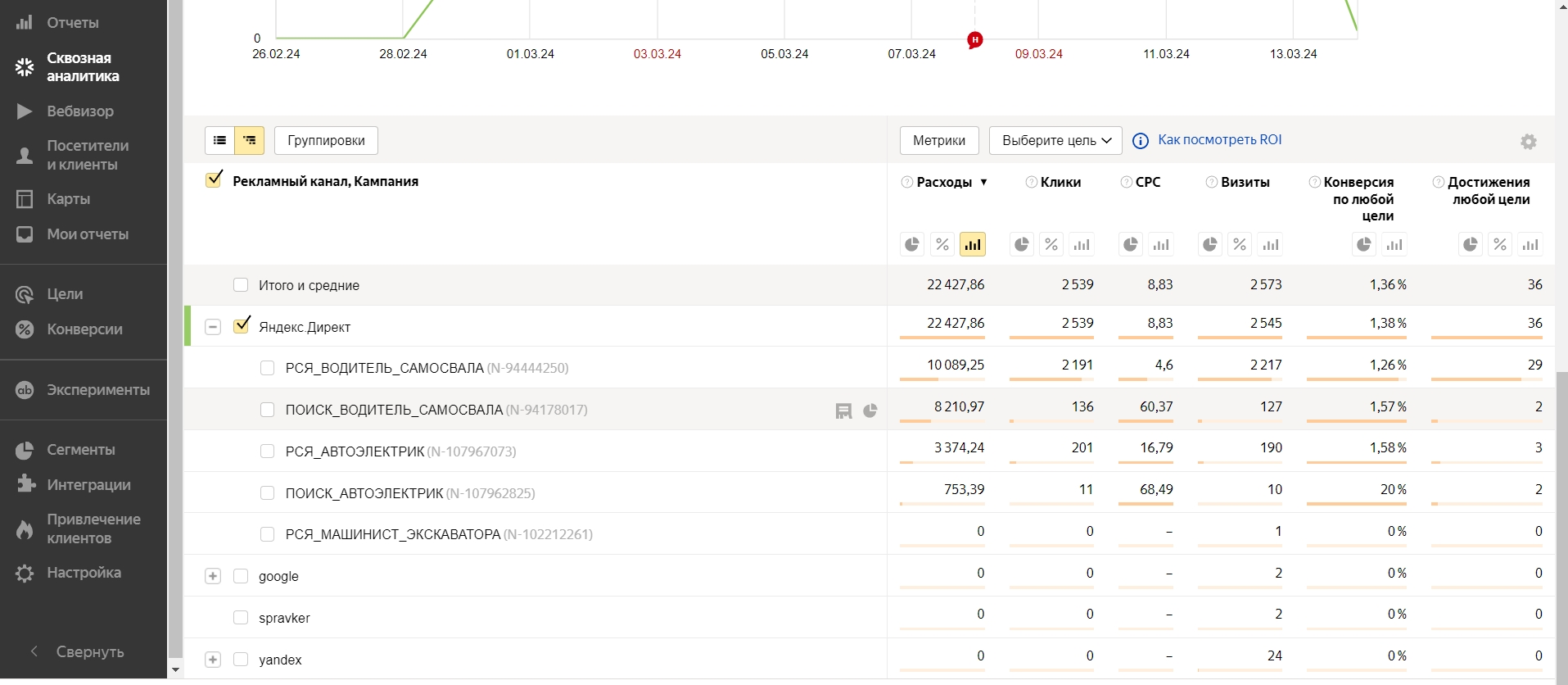Open Эксперименты menu item
This screenshot has width=1568, height=685.
click(x=98, y=390)
